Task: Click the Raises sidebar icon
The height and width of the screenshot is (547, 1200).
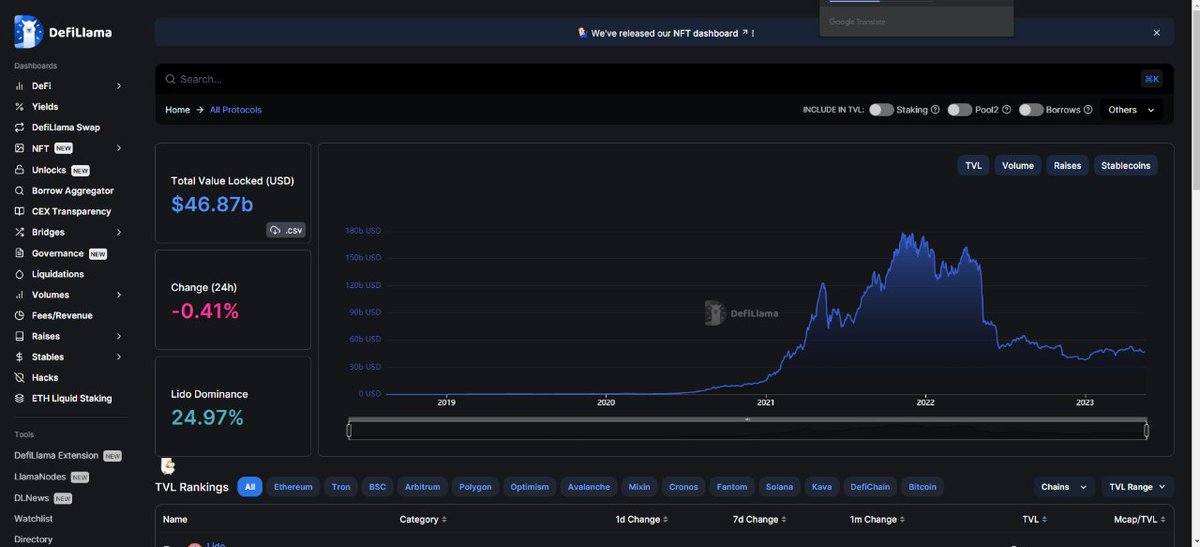Action: pos(19,337)
